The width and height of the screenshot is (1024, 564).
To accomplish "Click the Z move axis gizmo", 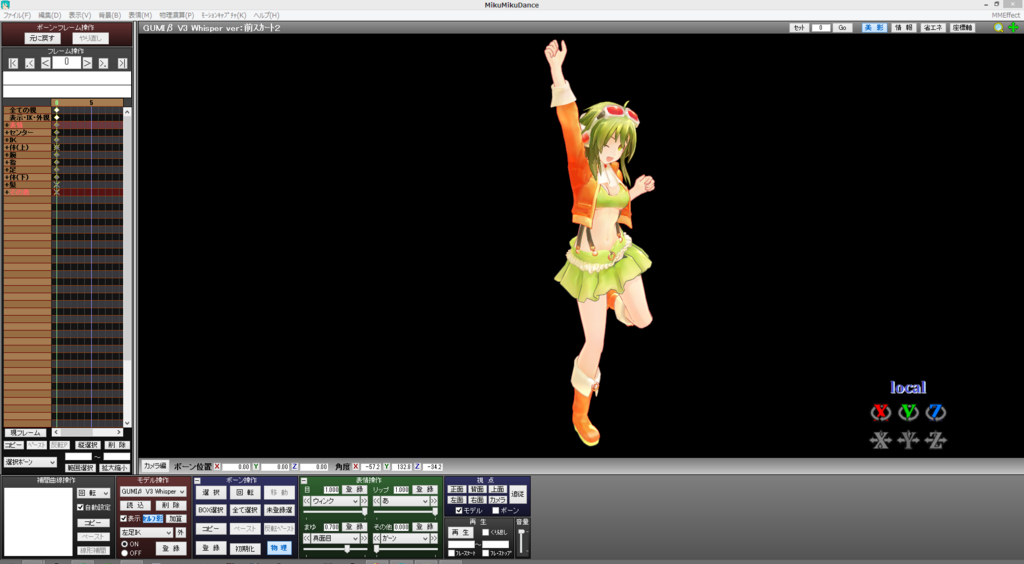I will click(936, 441).
